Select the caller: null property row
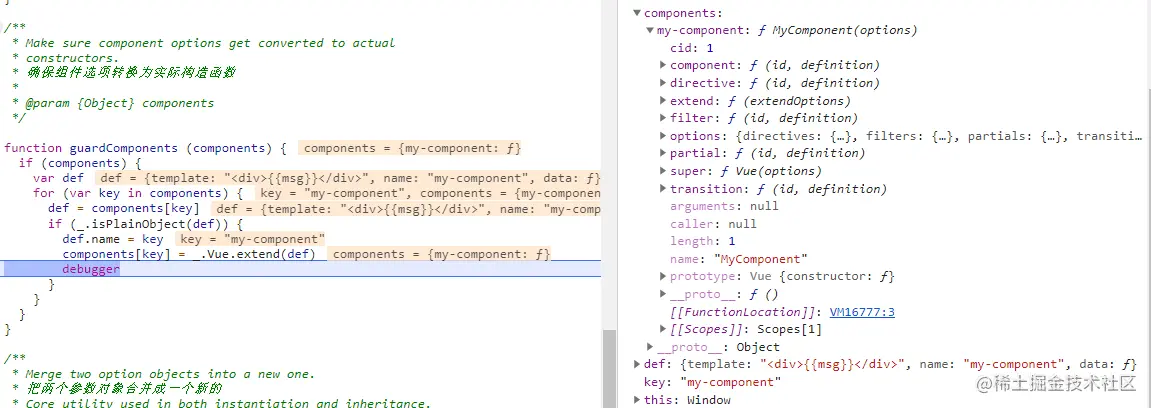The width and height of the screenshot is (1151, 408). click(x=713, y=224)
